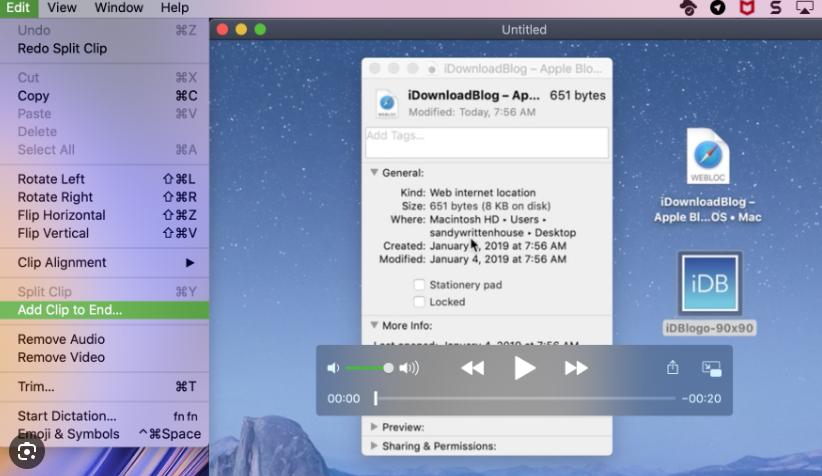Click the round arrow menu bar icon

[718, 7]
